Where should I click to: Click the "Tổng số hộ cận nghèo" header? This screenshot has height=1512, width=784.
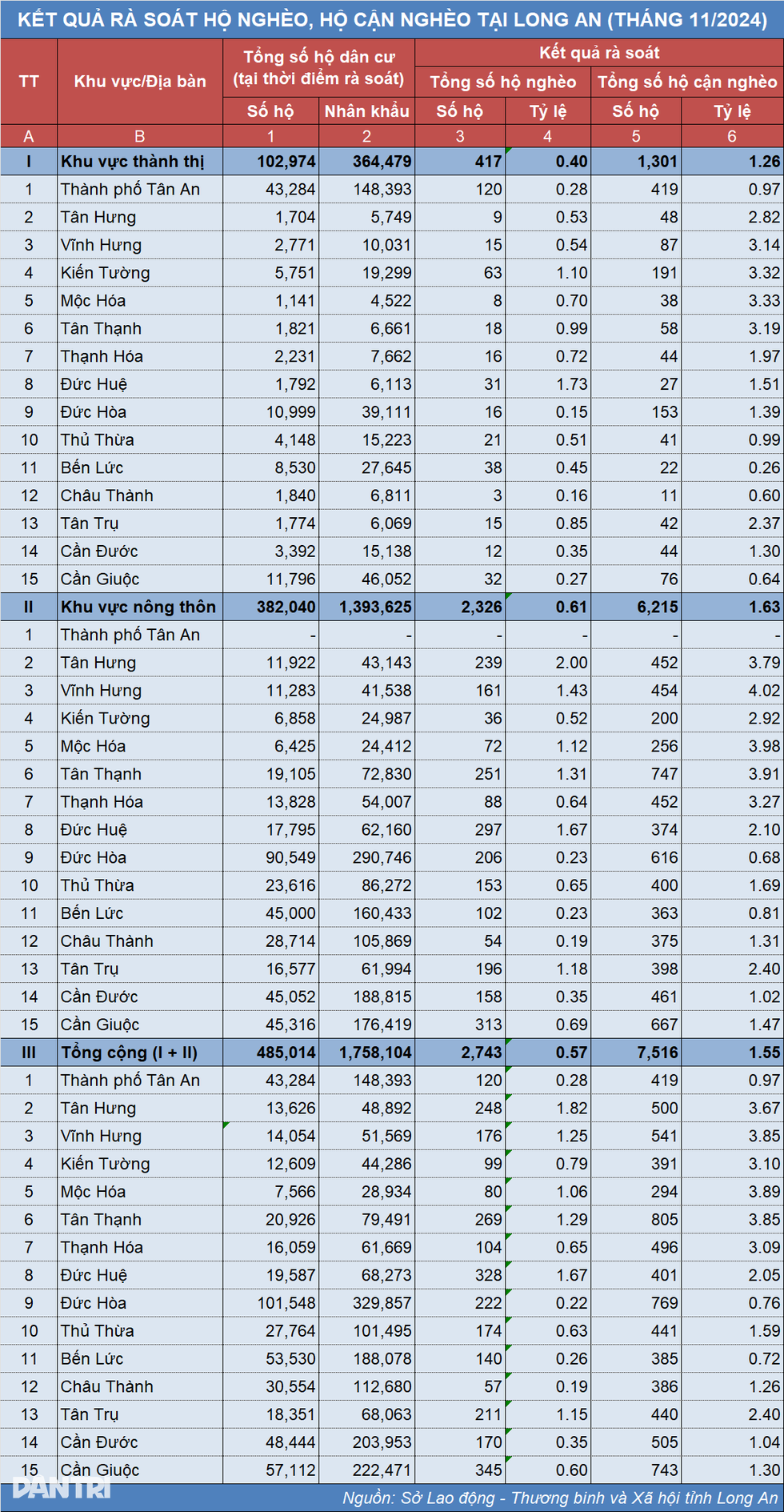coord(686,82)
